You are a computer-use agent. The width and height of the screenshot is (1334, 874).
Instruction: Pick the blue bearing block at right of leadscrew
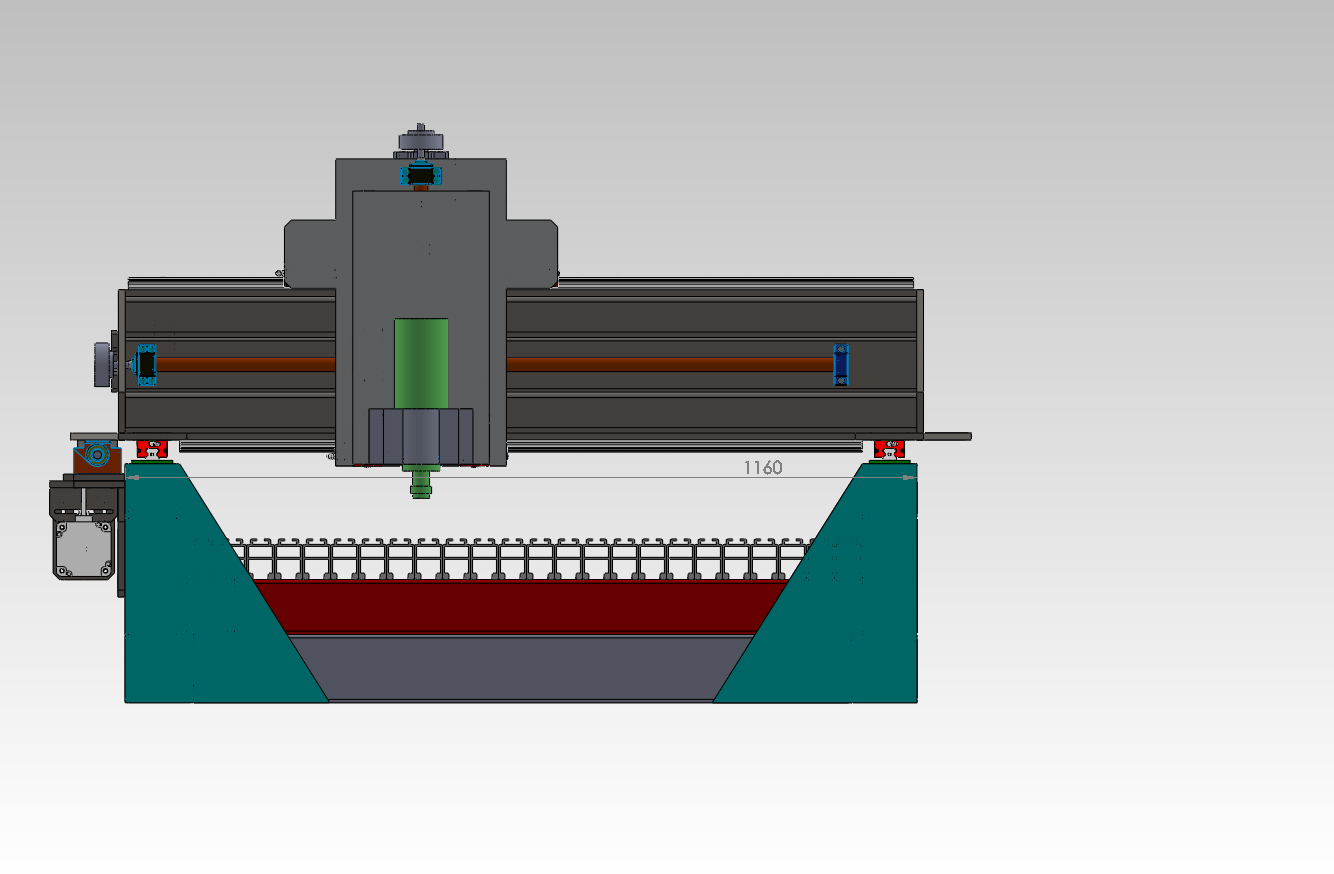coord(841,364)
